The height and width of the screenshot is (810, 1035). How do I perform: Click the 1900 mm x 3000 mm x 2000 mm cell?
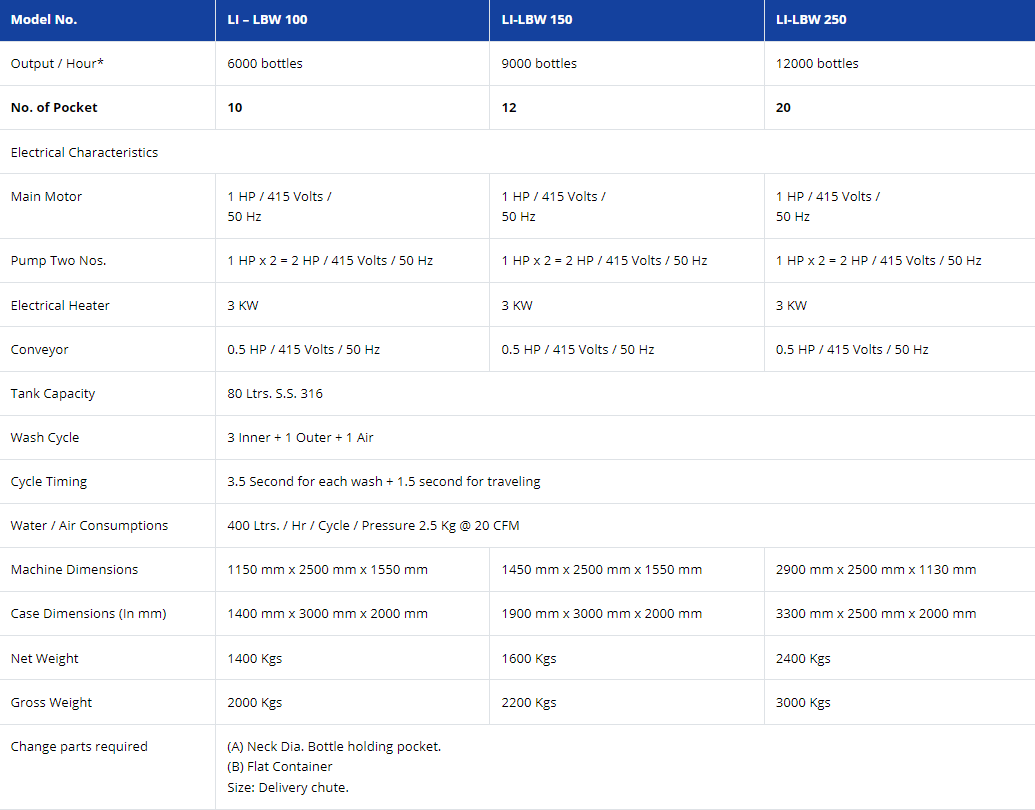[602, 614]
